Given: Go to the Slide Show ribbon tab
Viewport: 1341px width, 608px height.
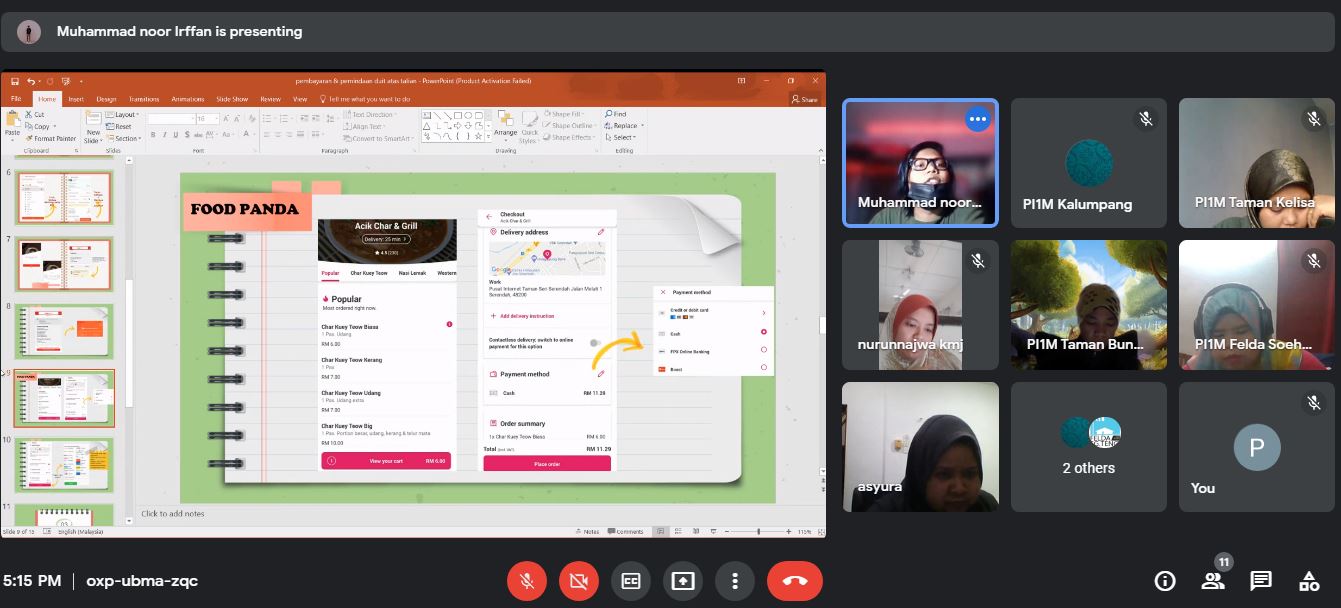Looking at the screenshot, I should (x=232, y=99).
